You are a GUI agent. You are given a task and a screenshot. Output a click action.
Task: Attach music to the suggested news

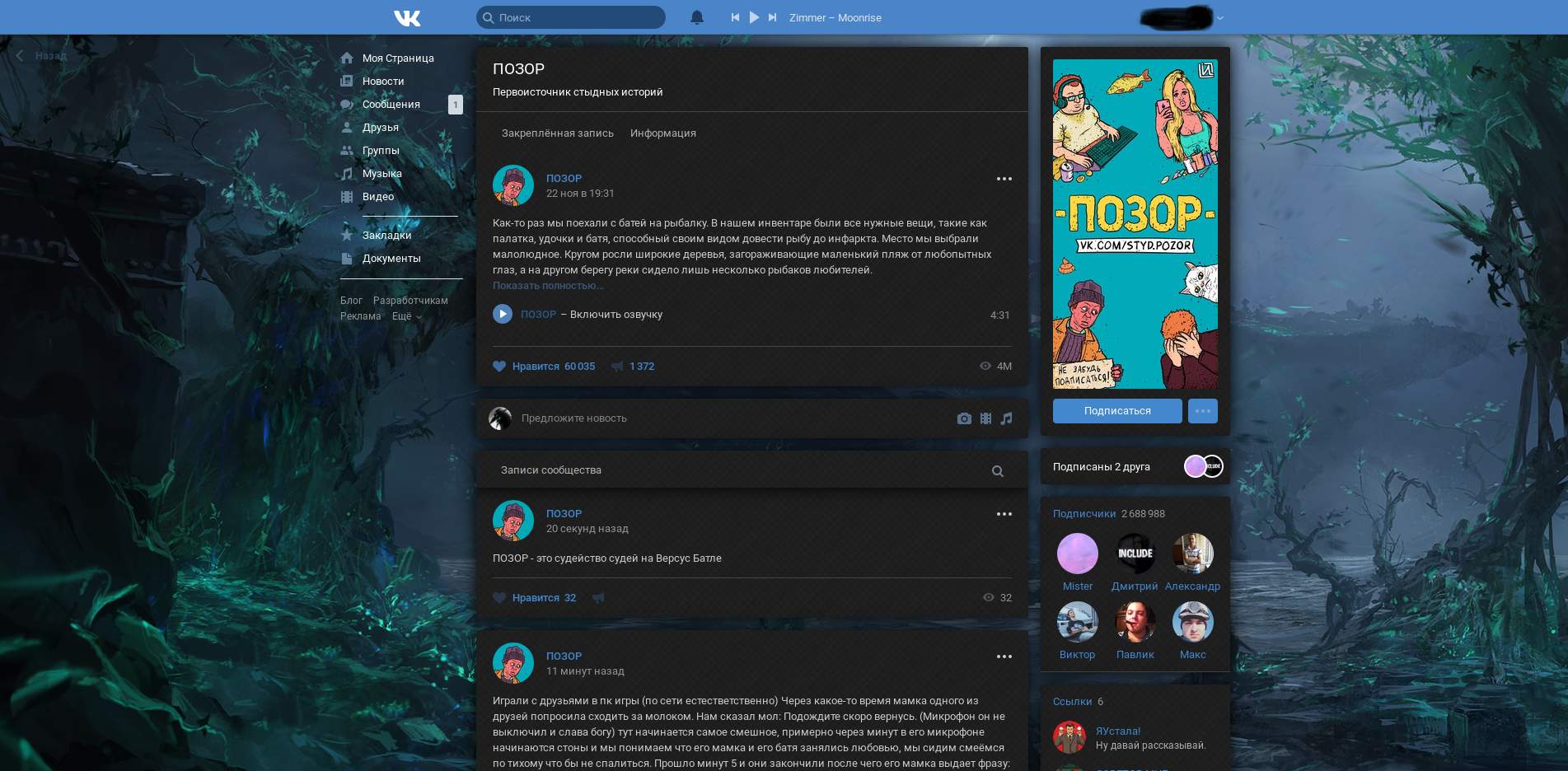pyautogui.click(x=1006, y=418)
